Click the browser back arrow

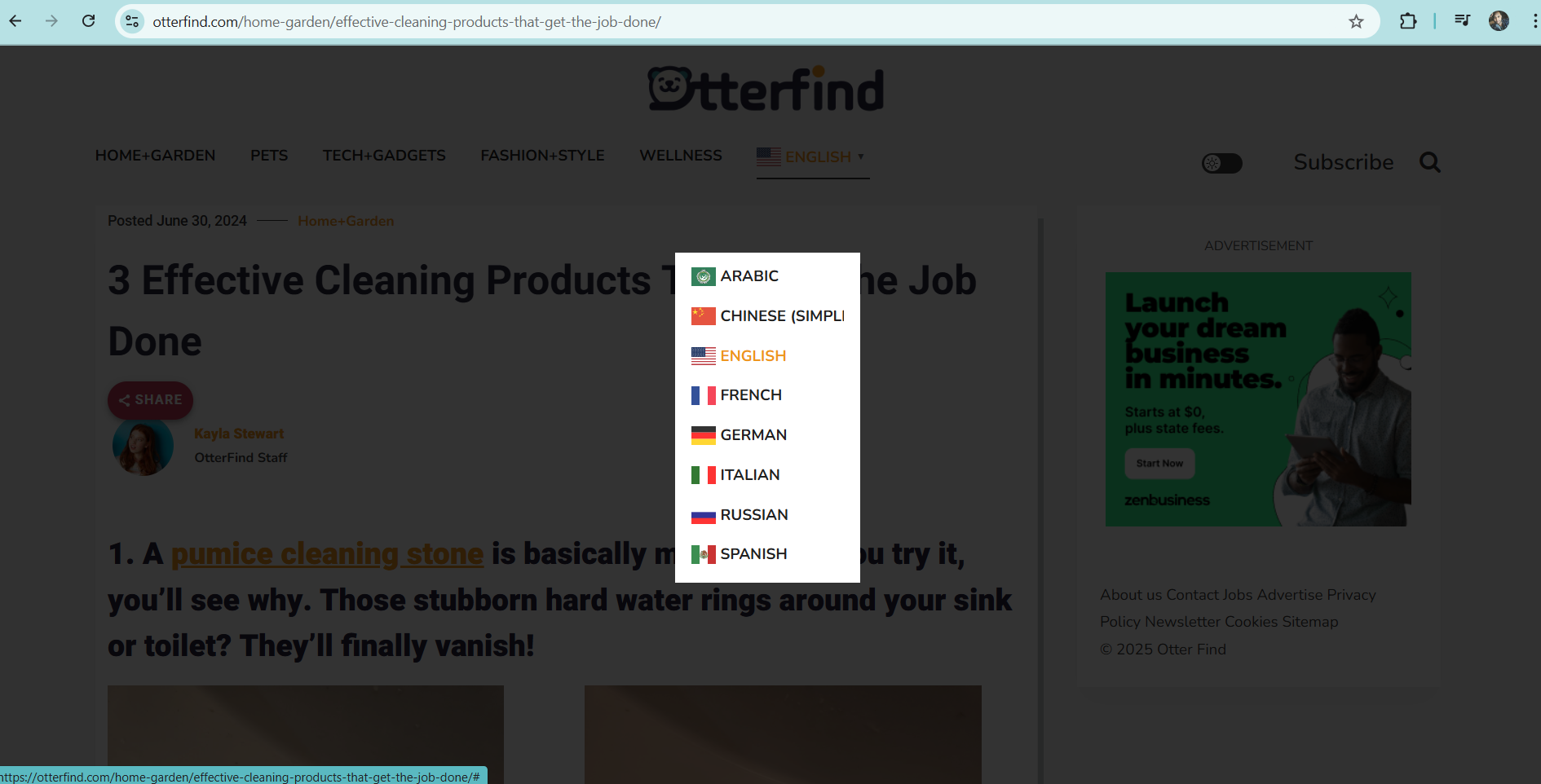click(15, 21)
